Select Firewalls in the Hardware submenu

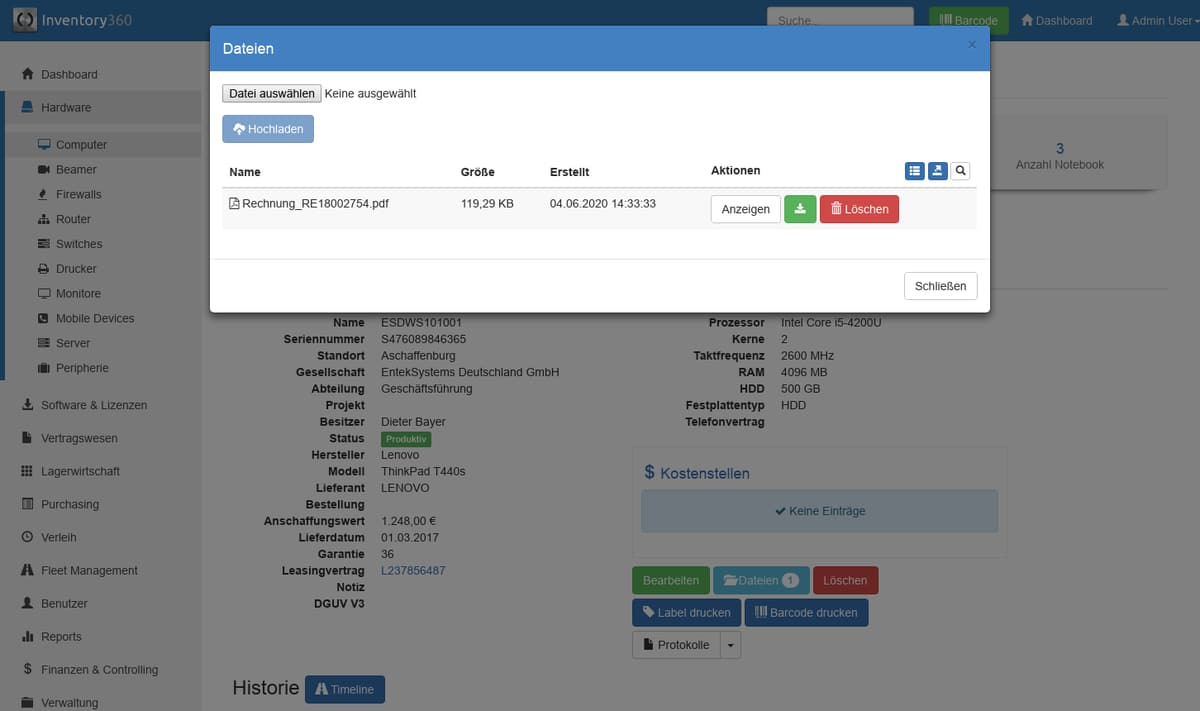[x=78, y=194]
